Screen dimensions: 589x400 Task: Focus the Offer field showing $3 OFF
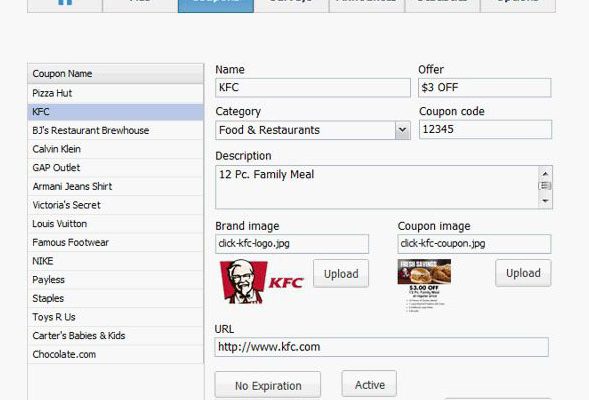[485, 88]
